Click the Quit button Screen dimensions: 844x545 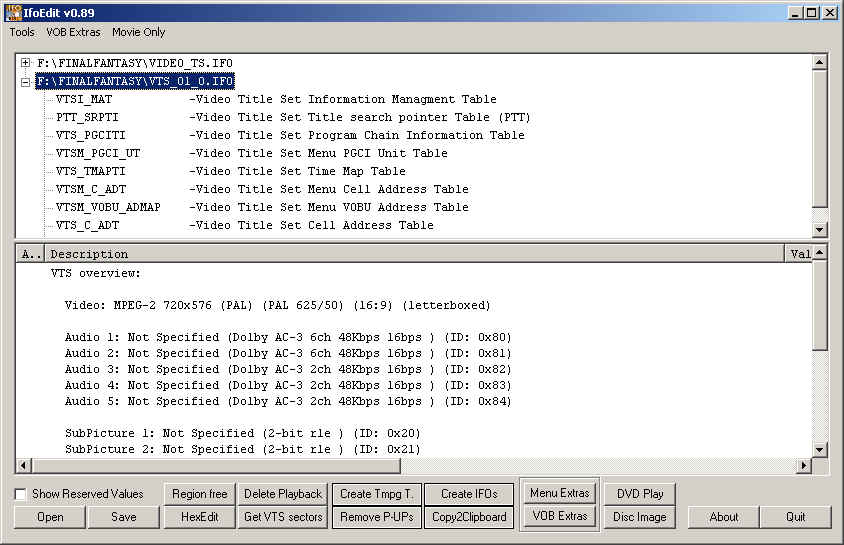tap(796, 517)
